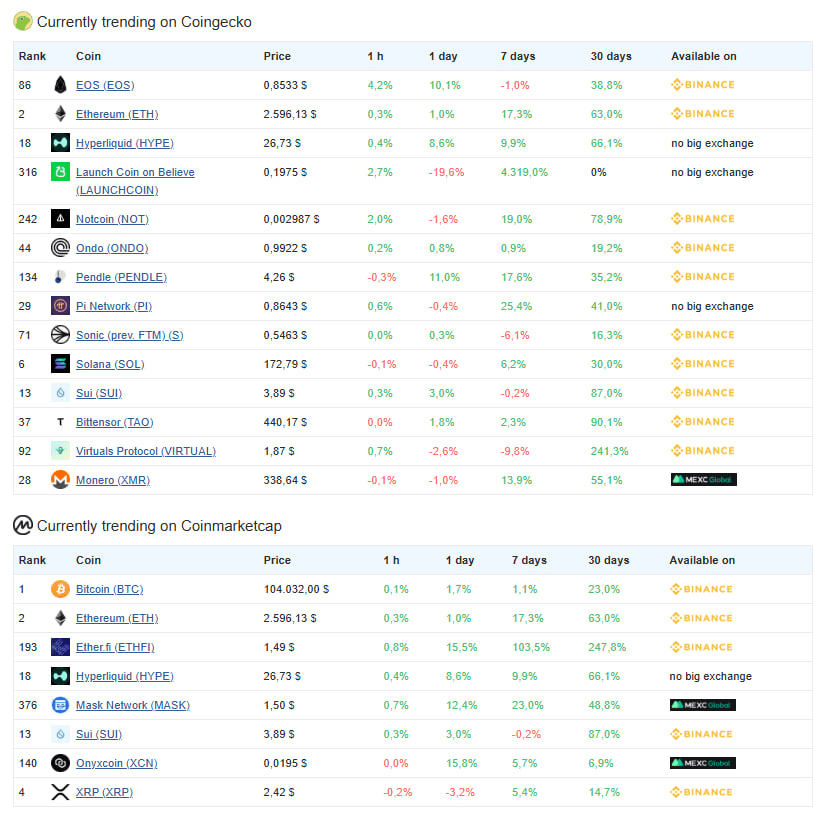The width and height of the screenshot is (829, 820).
Task: Click the Onyxcoin icon
Action: click(x=60, y=762)
